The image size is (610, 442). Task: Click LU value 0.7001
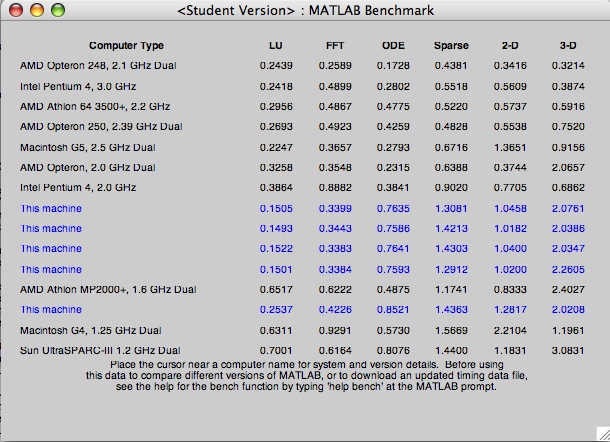[x=276, y=351]
